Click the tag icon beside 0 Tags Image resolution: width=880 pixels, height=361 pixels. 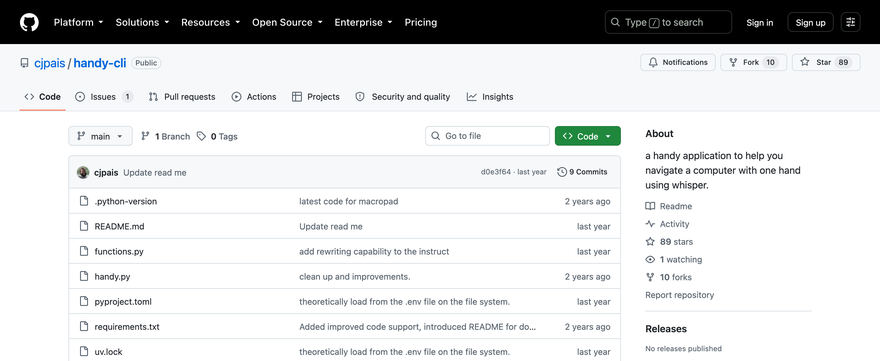coord(201,136)
